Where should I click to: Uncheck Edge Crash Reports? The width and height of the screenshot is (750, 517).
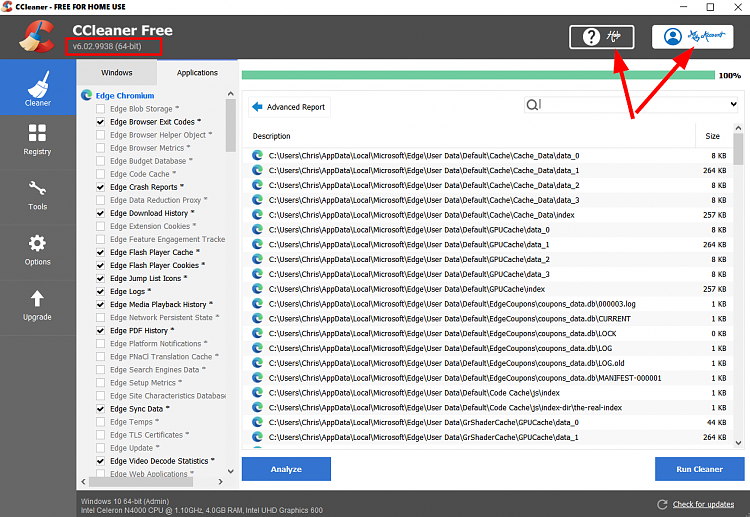pyautogui.click(x=100, y=187)
